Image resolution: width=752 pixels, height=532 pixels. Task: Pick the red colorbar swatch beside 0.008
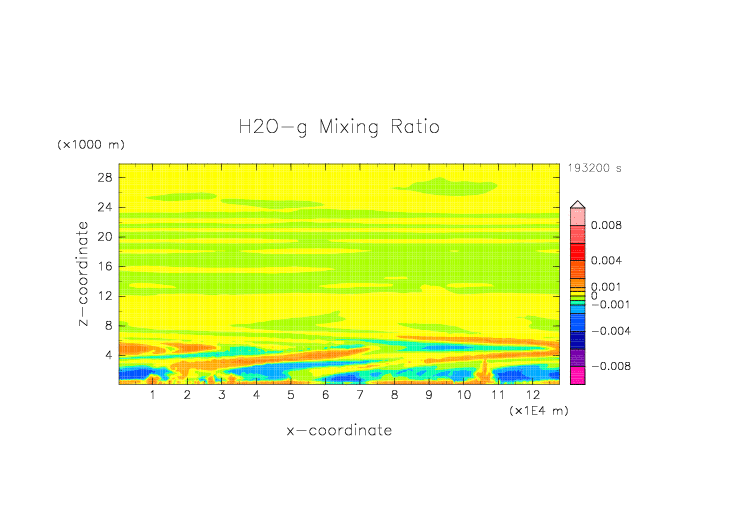click(577, 227)
